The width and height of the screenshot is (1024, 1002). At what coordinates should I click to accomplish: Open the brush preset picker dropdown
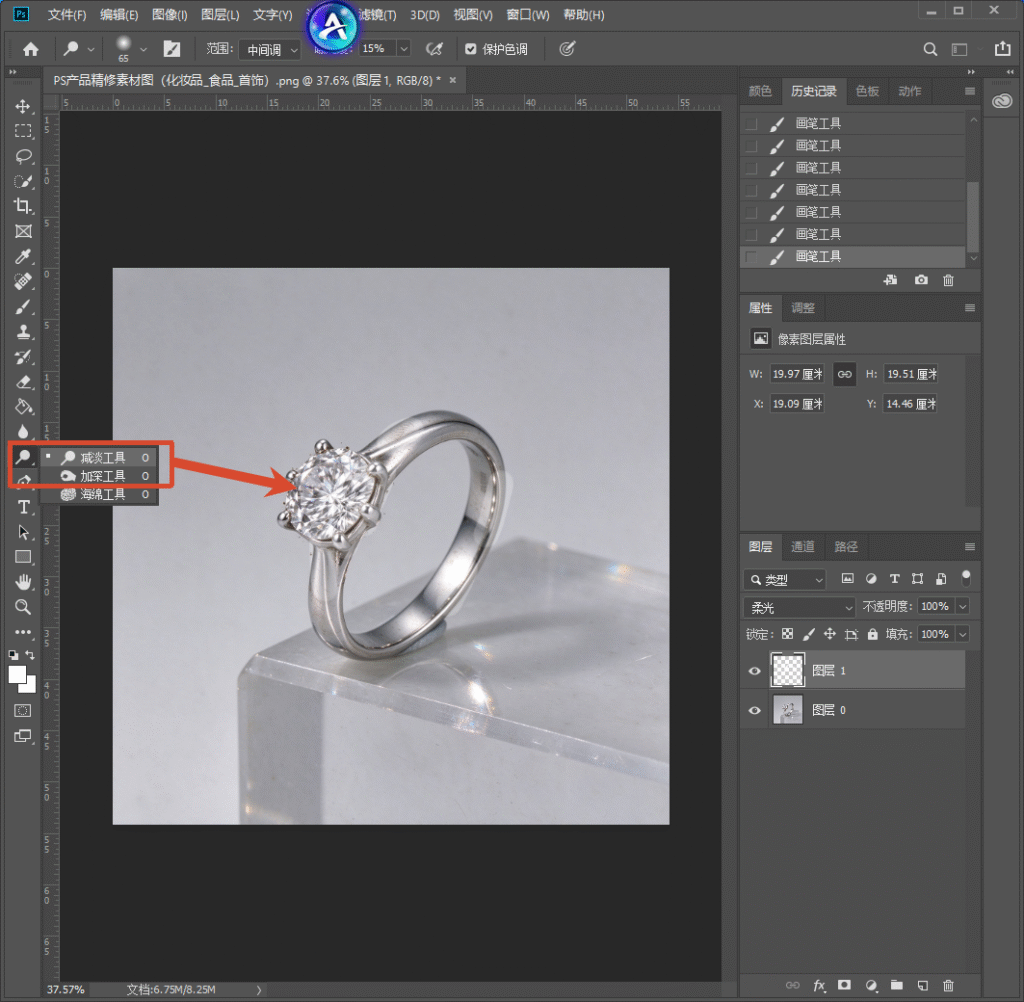tap(143, 49)
